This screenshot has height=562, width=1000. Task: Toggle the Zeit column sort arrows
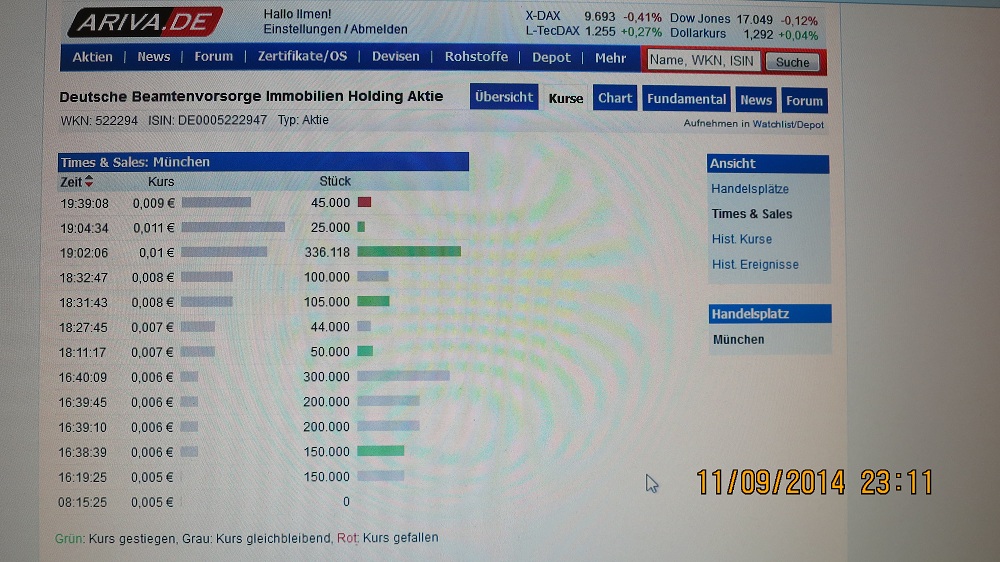click(x=89, y=182)
